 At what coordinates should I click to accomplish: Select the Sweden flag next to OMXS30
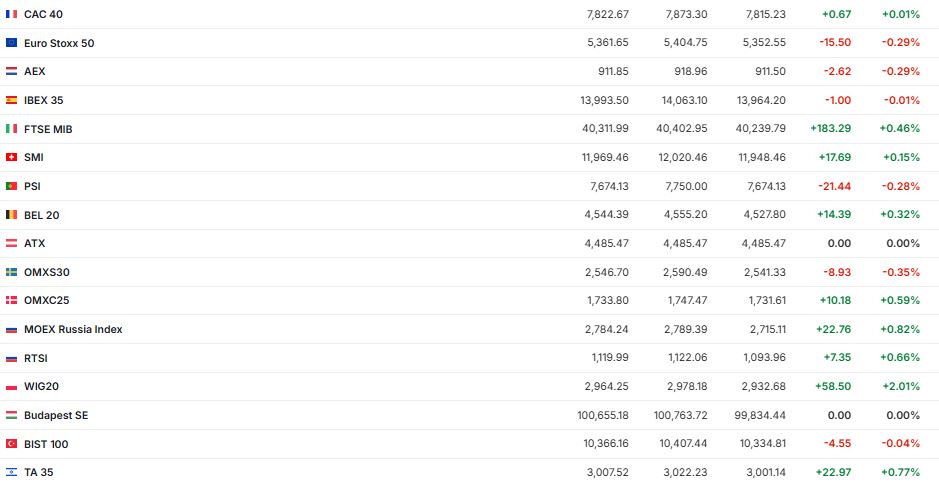pos(11,272)
